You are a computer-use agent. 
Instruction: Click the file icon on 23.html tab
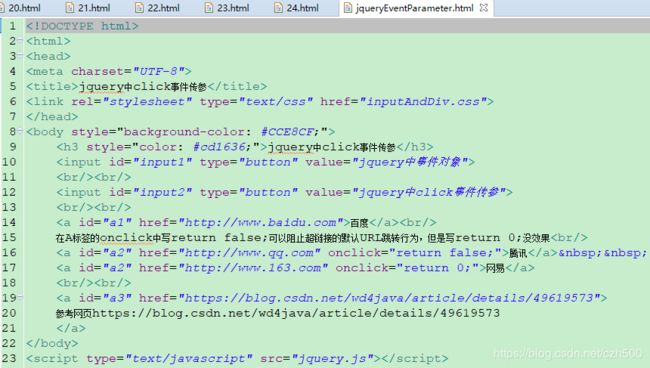[x=209, y=7]
